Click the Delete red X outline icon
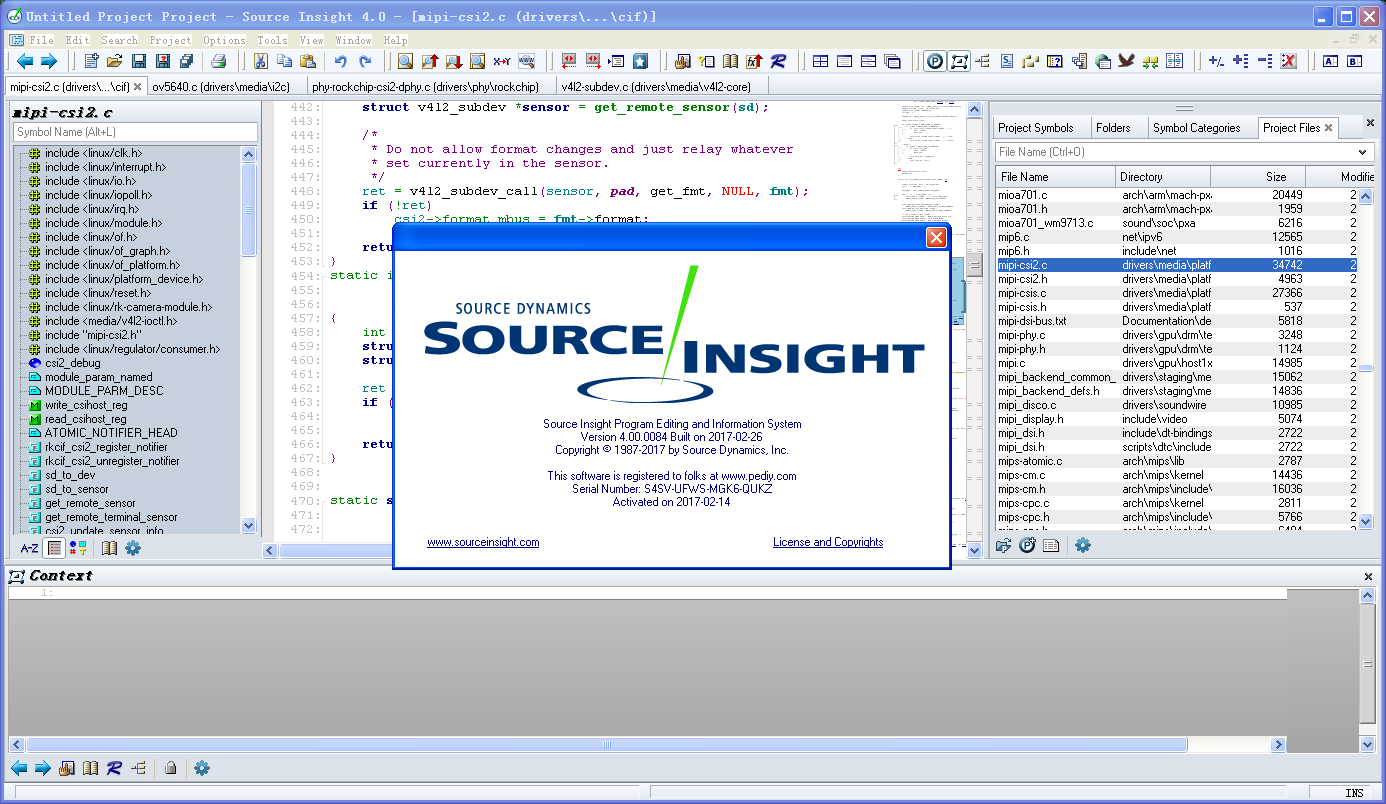The width and height of the screenshot is (1386, 804). click(1288, 61)
